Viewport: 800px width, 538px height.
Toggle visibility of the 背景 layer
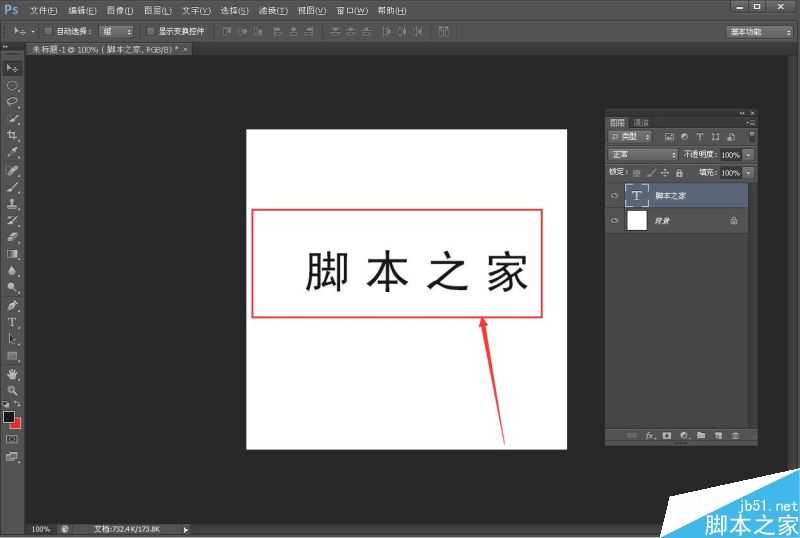[x=614, y=221]
